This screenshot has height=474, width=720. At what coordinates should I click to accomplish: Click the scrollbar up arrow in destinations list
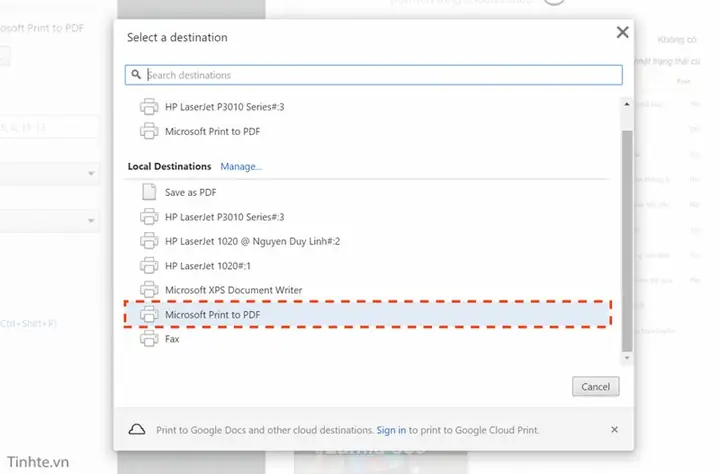tap(627, 104)
